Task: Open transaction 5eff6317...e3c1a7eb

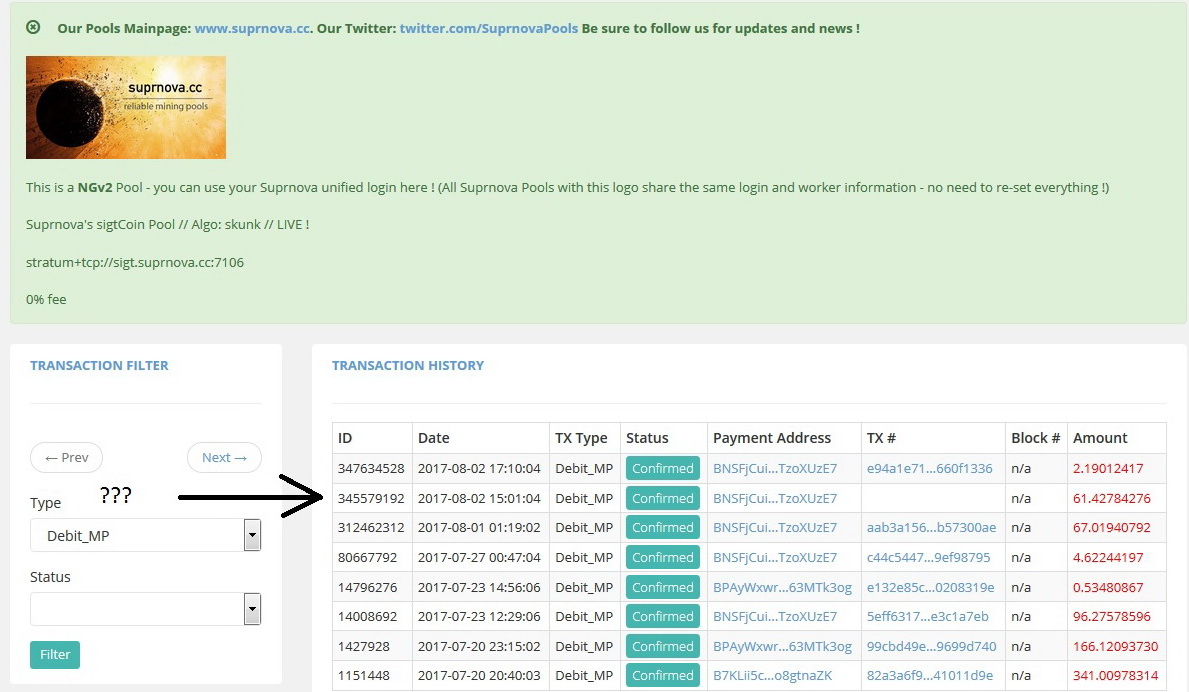Action: click(x=927, y=616)
